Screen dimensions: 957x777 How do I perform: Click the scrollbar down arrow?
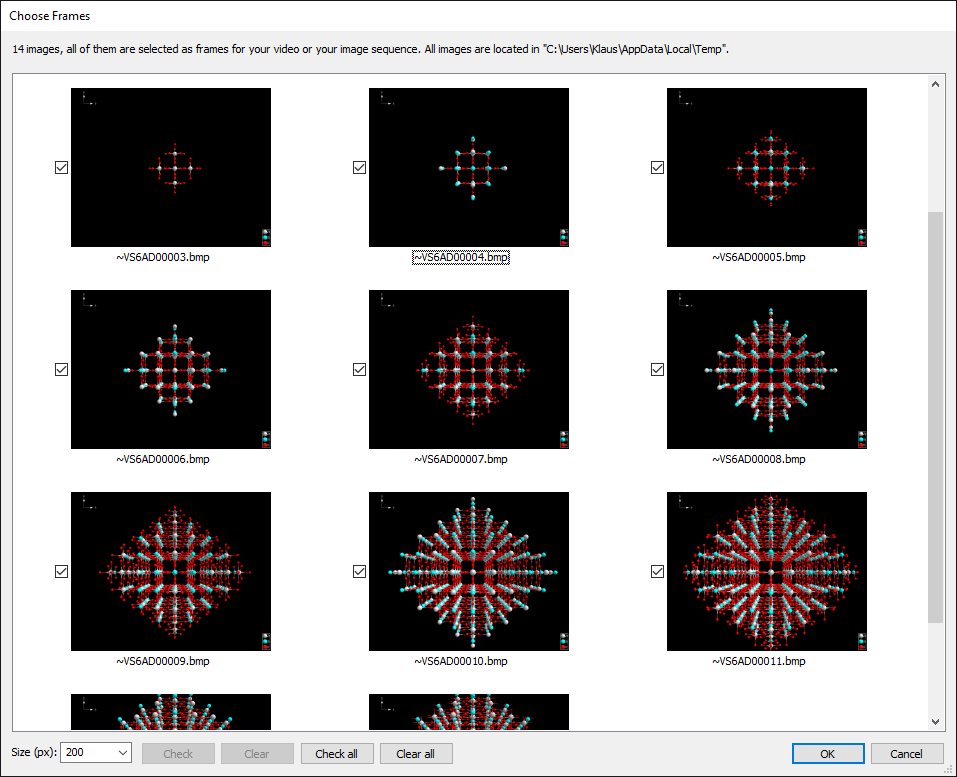(x=935, y=720)
